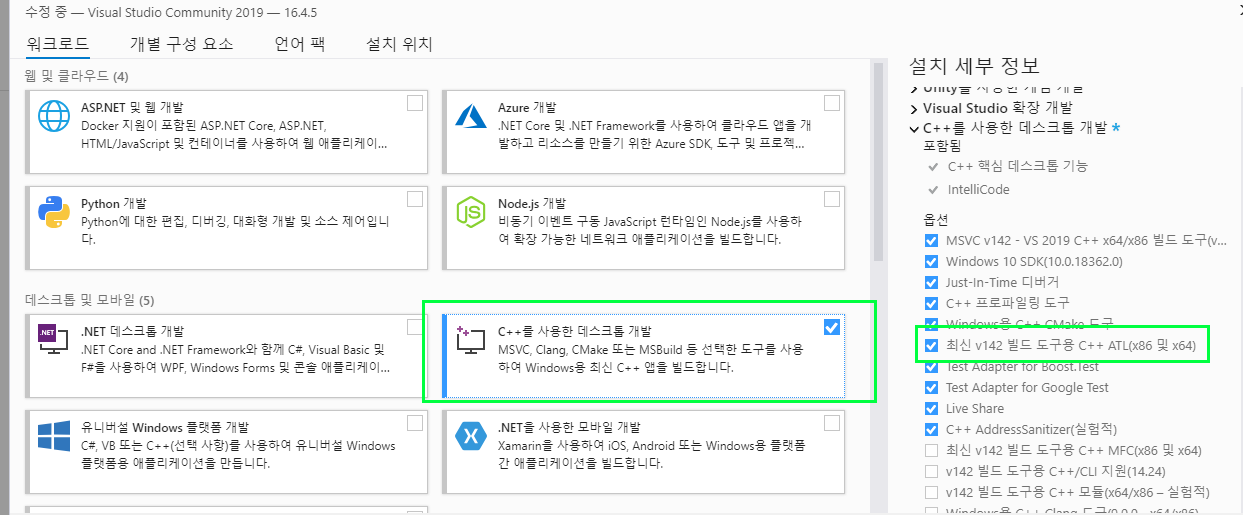Screen dimensions: 1243x515
Task: Click the ASP.NET 및 웹 개발 title
Action: click(x=132, y=107)
